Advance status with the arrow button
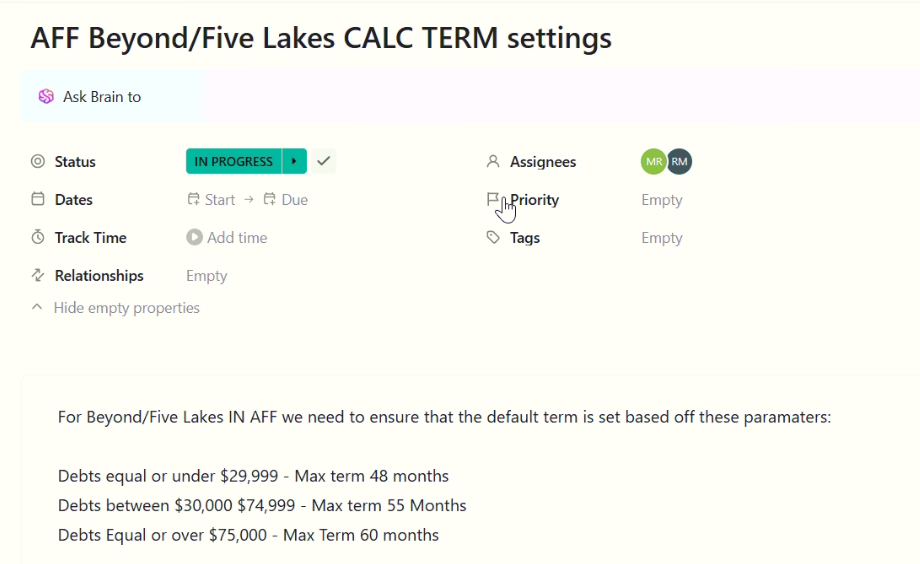The image size is (920, 564). (x=294, y=161)
